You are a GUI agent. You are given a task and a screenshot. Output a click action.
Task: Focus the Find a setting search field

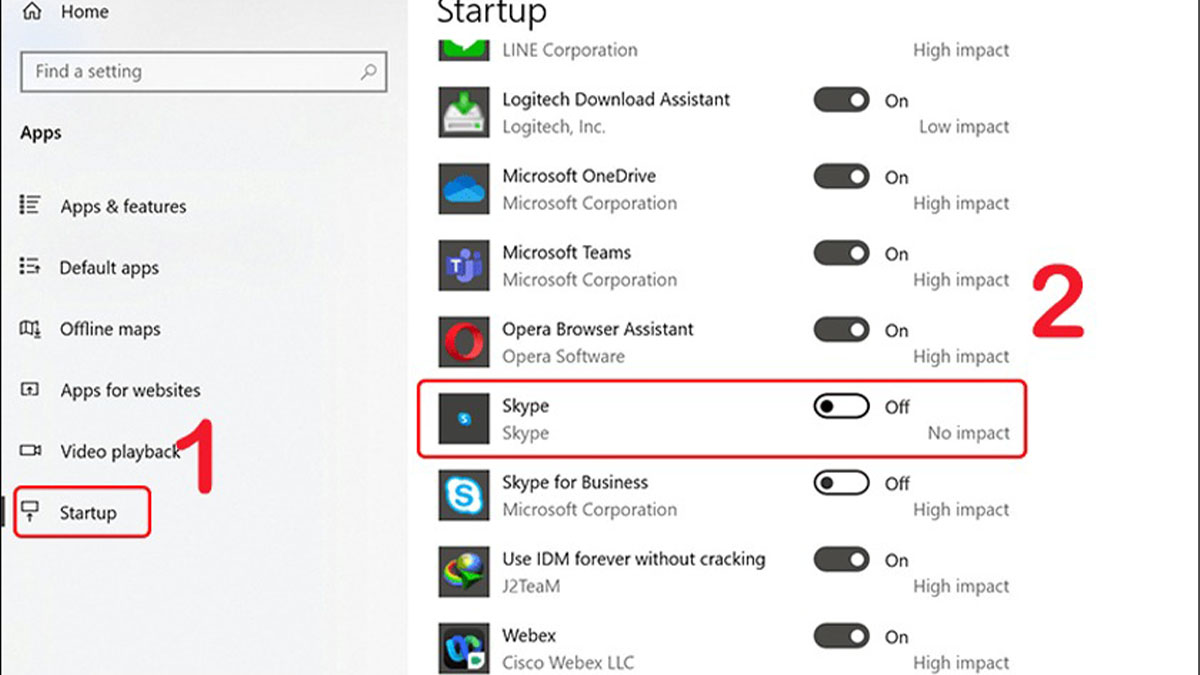(203, 72)
